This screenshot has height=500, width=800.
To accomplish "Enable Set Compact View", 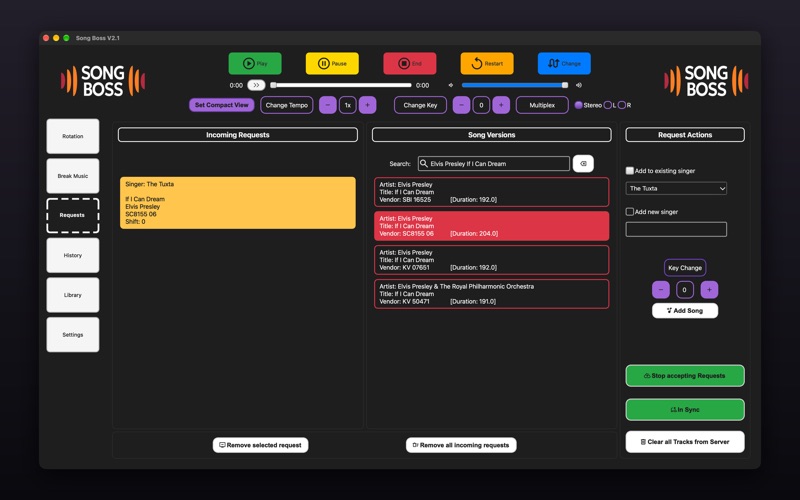I will pos(221,105).
